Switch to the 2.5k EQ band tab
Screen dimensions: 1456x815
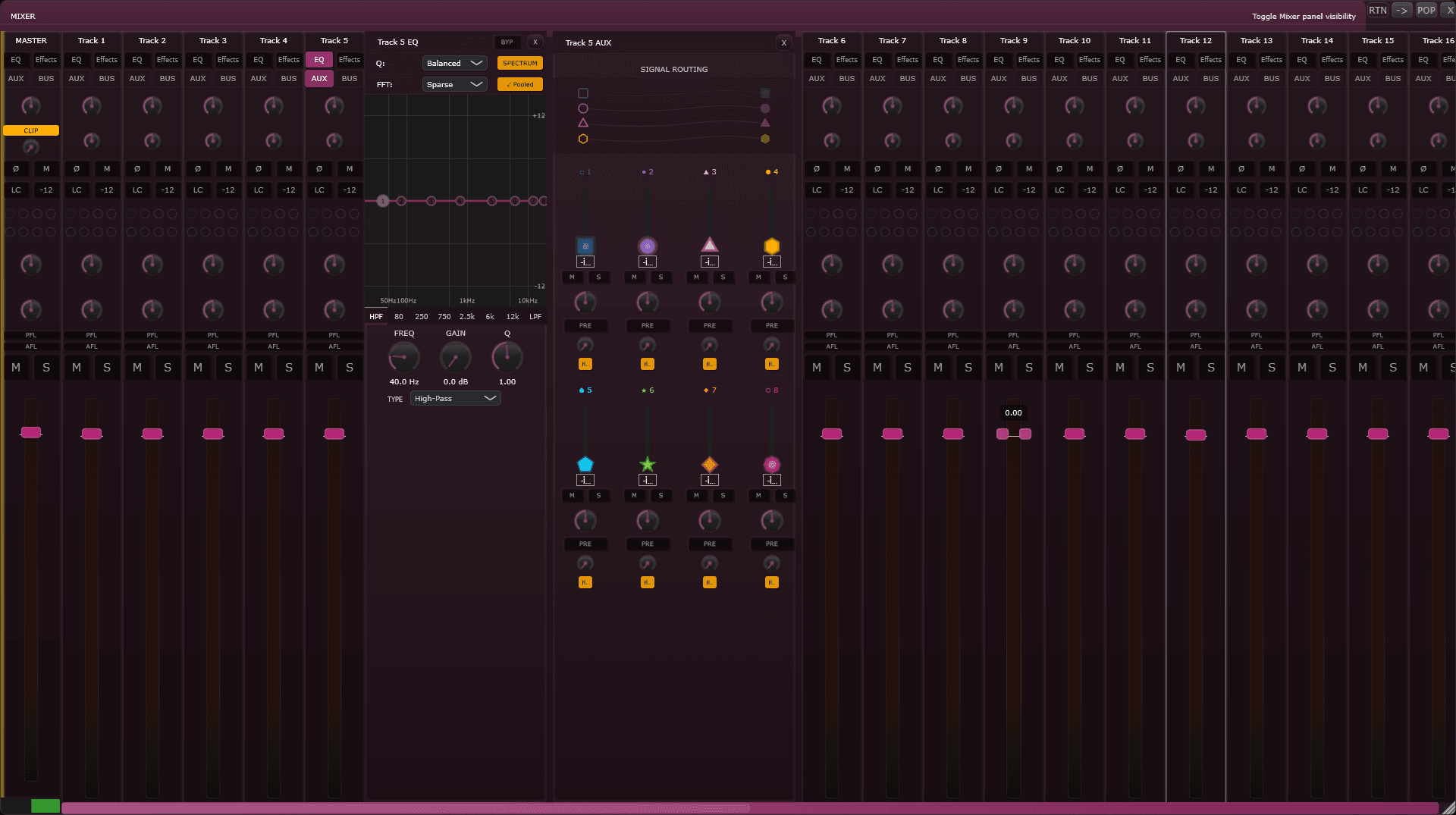467,317
